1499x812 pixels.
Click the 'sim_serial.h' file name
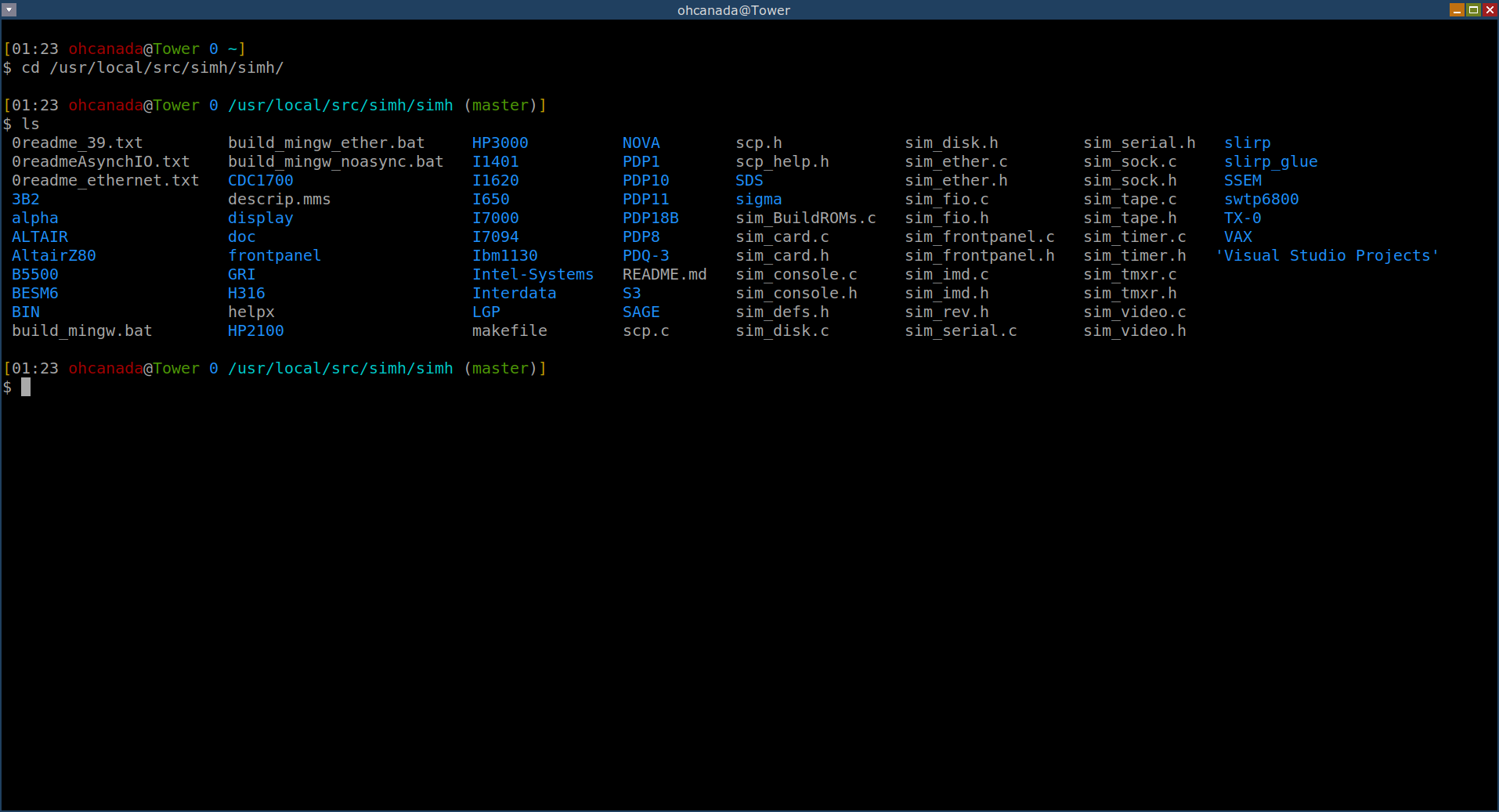click(1140, 143)
